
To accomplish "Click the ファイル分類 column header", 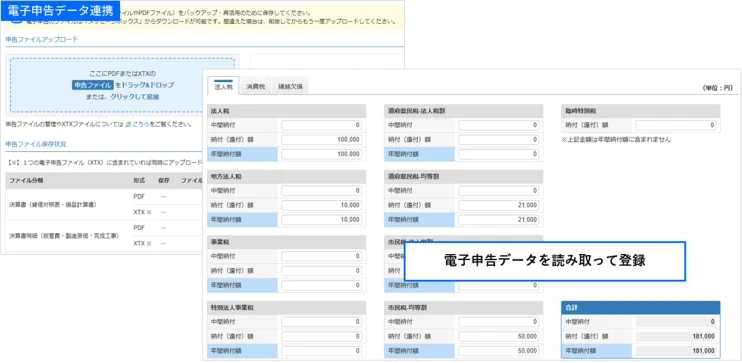I will coord(26,180).
